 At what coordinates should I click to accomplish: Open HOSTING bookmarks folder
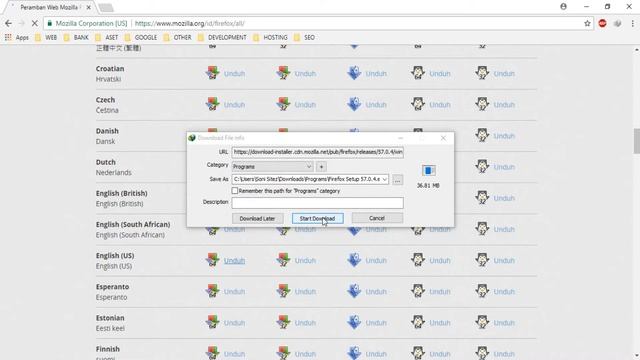pyautogui.click(x=271, y=37)
